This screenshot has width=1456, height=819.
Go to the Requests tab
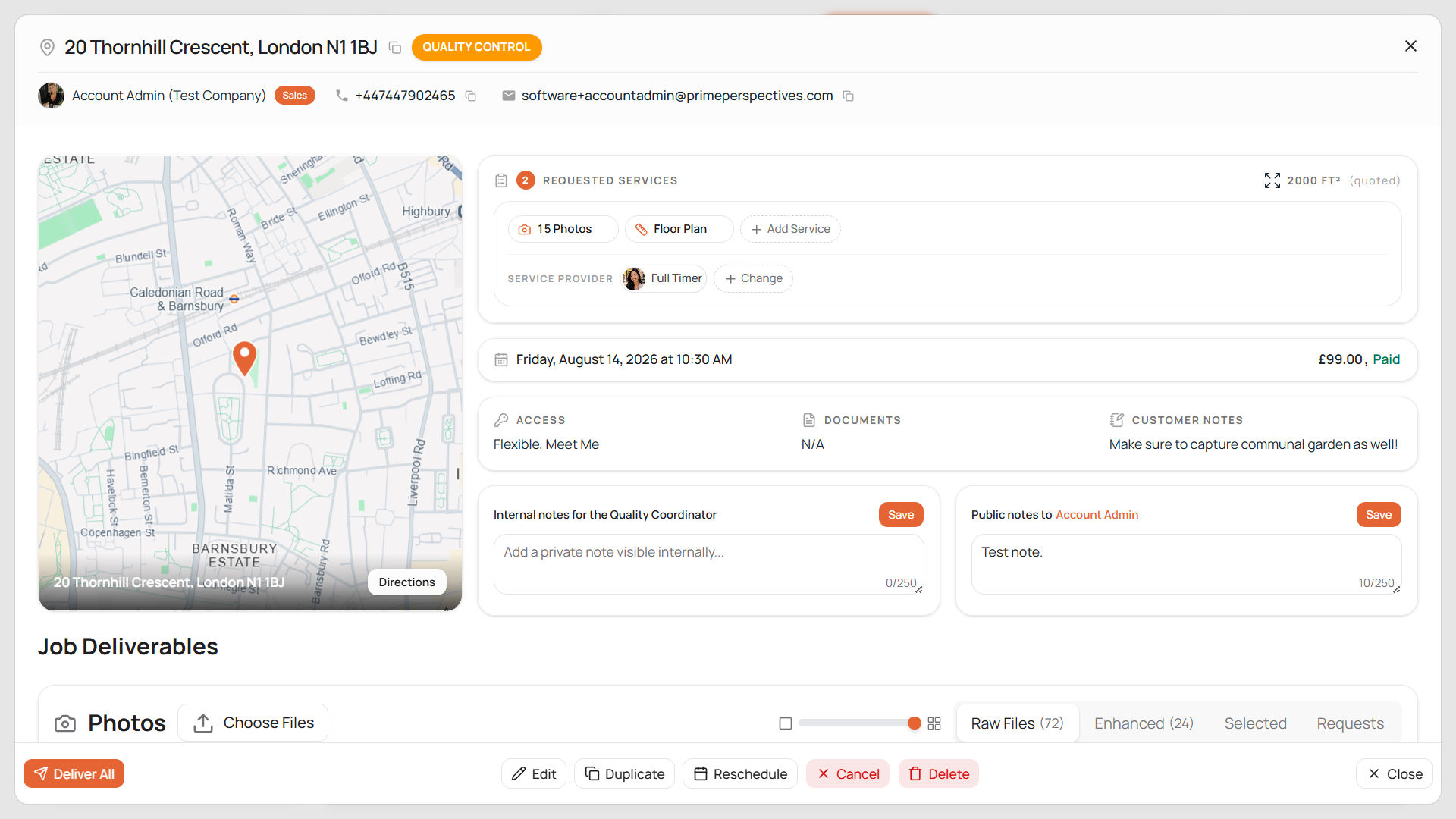pos(1350,723)
